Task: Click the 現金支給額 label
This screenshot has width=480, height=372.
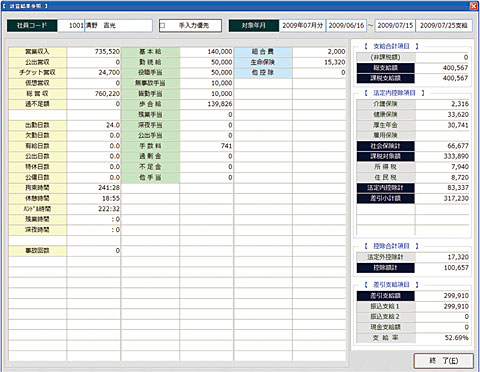Action: [x=386, y=327]
